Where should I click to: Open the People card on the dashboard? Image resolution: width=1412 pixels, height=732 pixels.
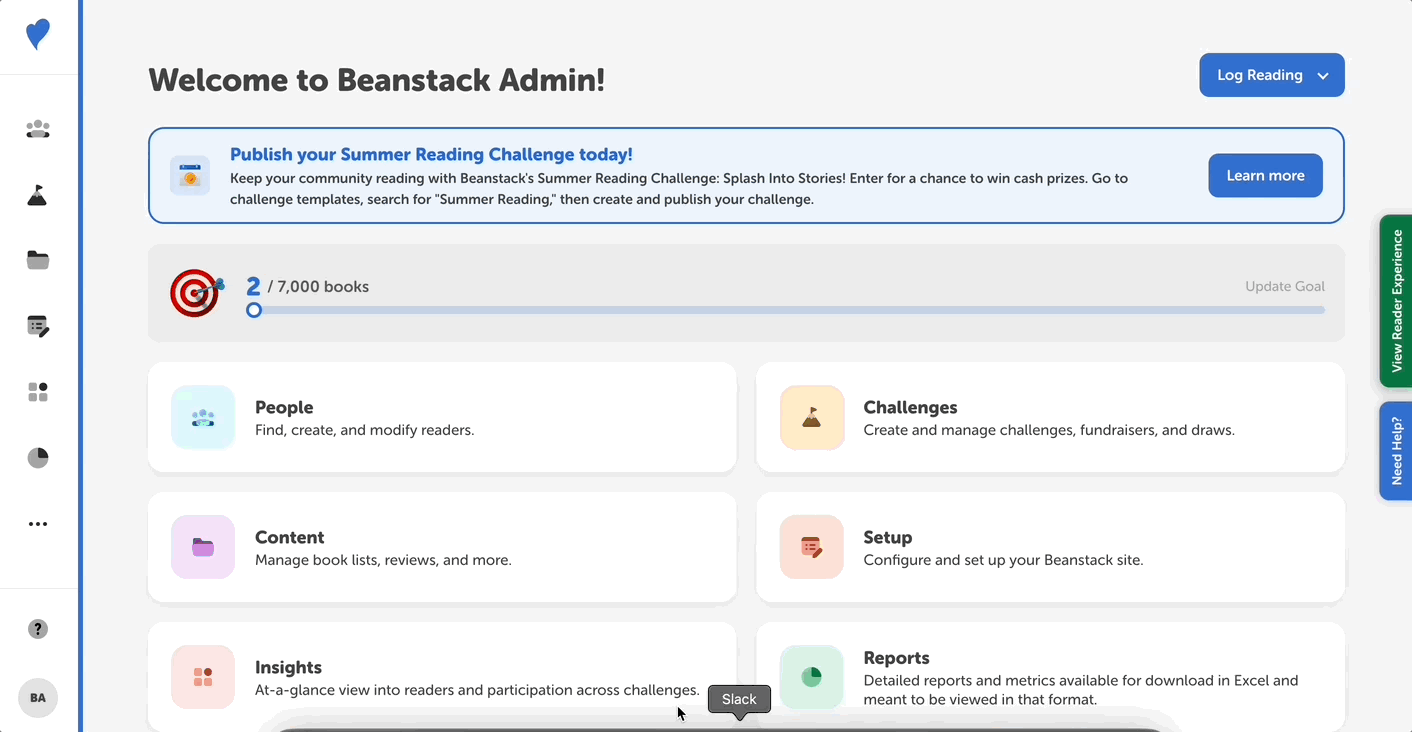tap(442, 417)
